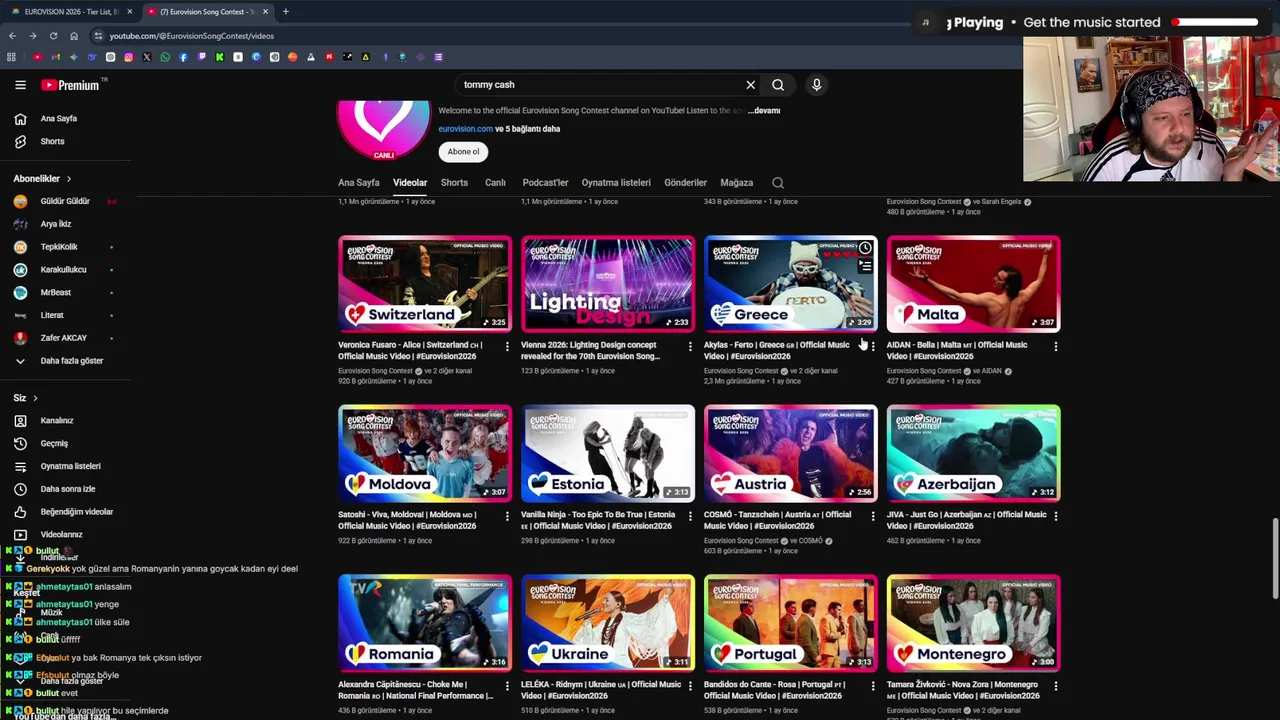Click channel search magnifier icon
This screenshot has width=1280, height=720.
pos(778,183)
